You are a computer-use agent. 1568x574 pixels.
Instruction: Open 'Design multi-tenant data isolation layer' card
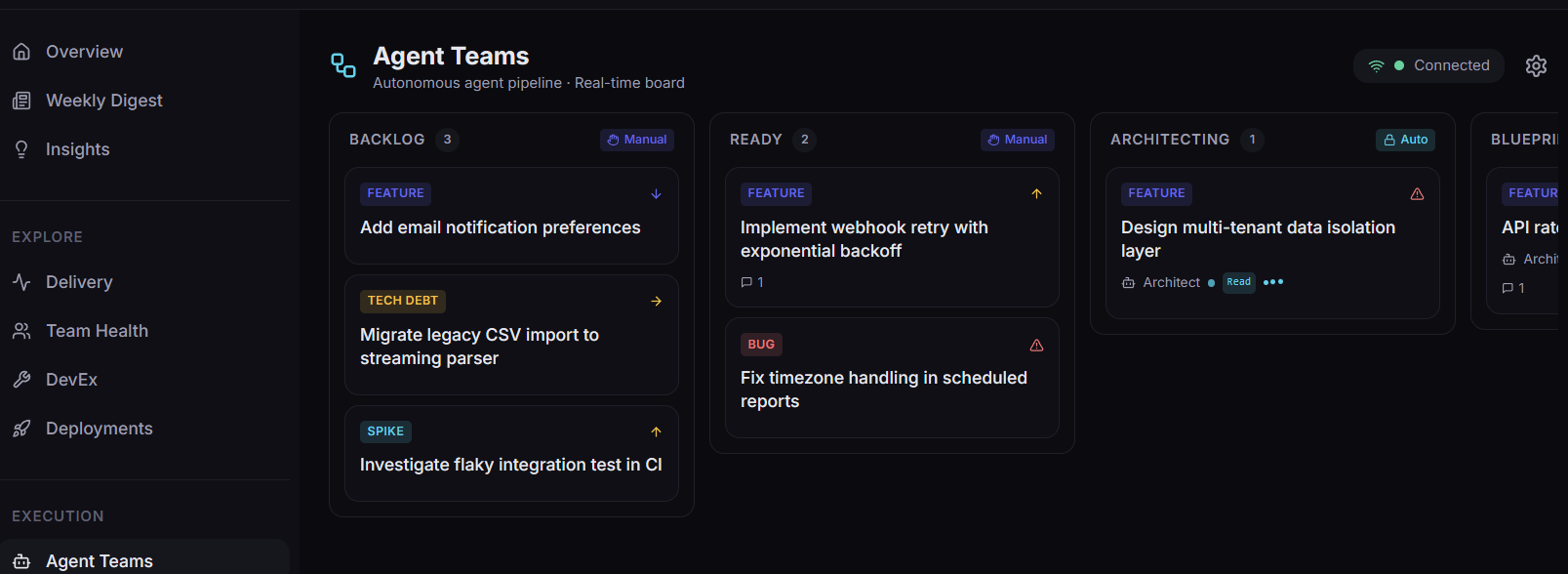coord(1272,243)
